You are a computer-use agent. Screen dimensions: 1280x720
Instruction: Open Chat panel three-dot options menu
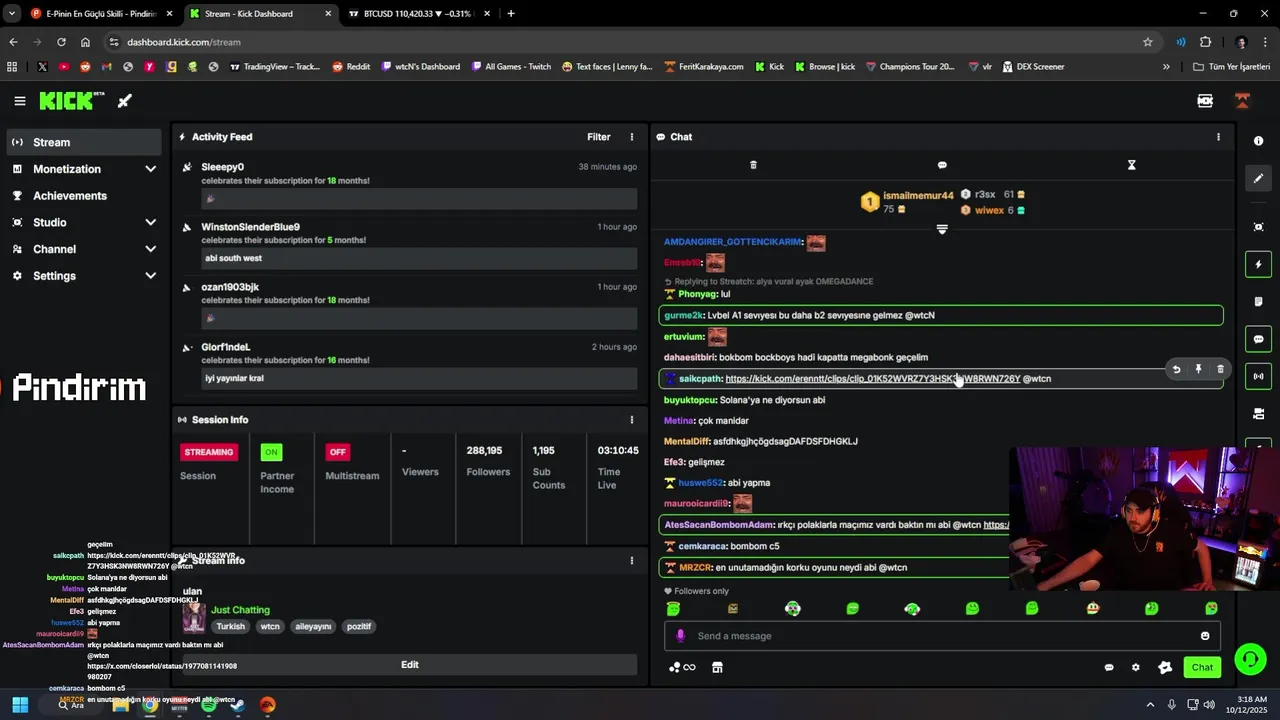click(1218, 137)
